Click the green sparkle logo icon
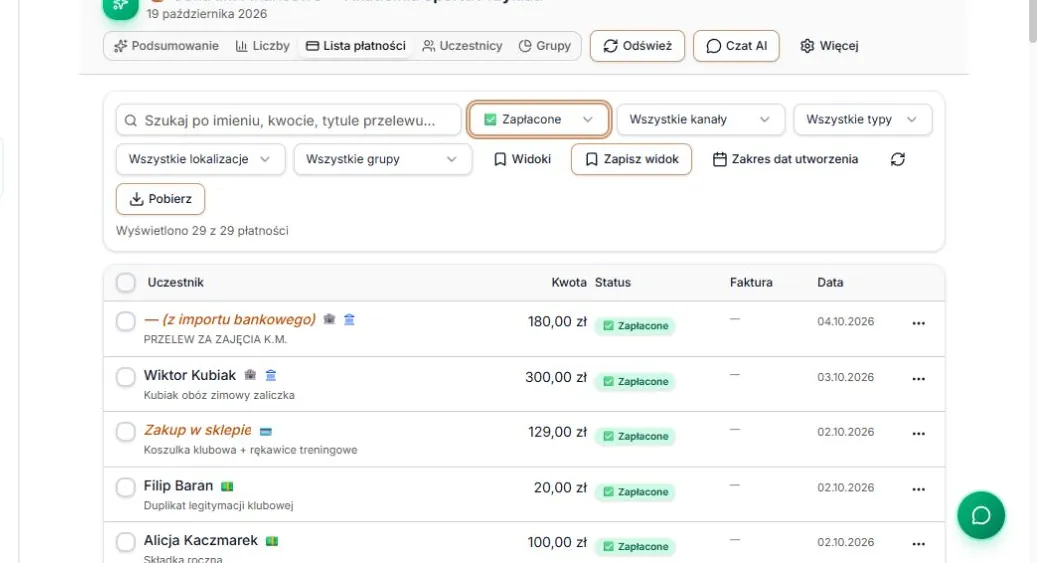 tap(120, 6)
